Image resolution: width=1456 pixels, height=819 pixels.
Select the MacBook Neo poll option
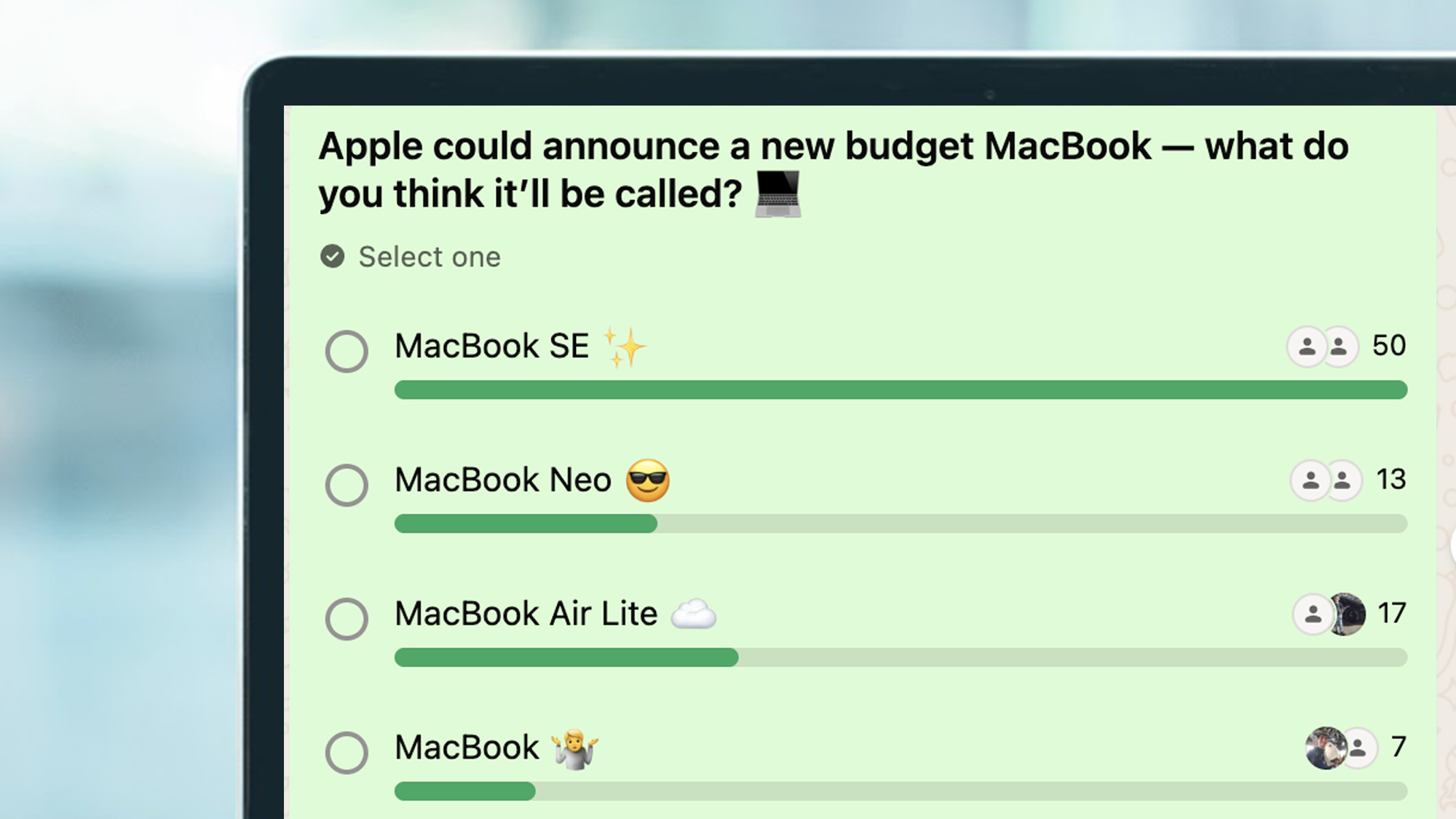point(347,485)
